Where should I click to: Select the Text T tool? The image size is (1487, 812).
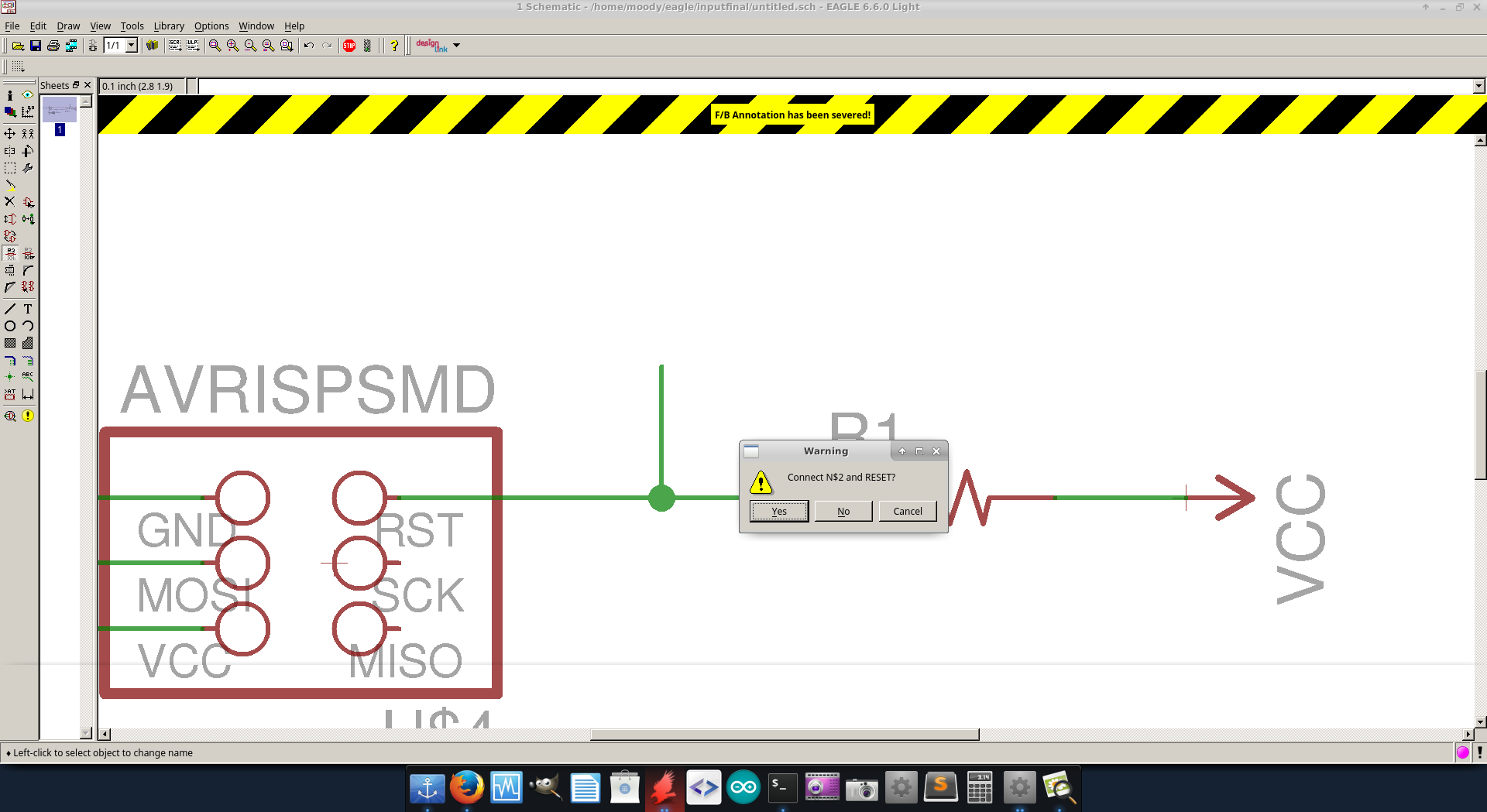pos(28,309)
